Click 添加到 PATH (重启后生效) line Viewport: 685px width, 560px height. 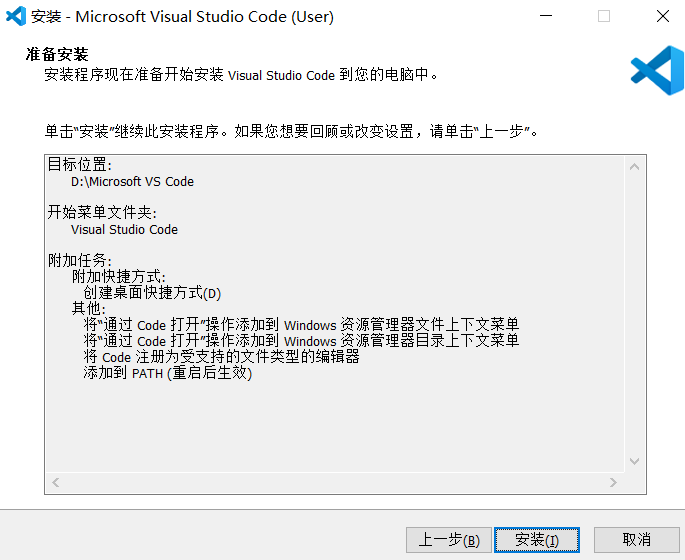168,373
